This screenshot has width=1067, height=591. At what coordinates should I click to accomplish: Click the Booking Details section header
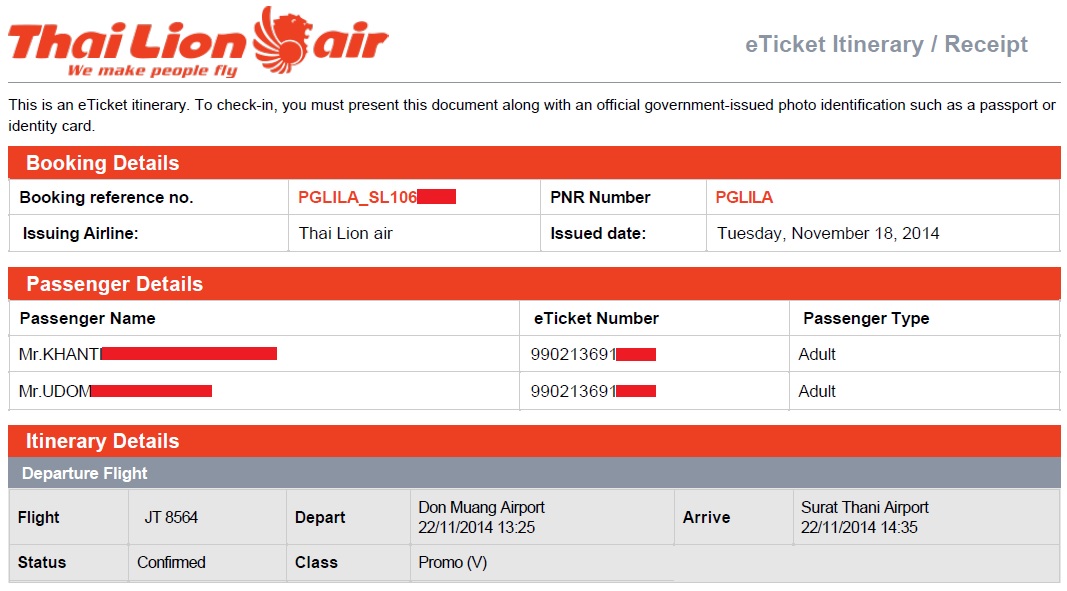534,163
